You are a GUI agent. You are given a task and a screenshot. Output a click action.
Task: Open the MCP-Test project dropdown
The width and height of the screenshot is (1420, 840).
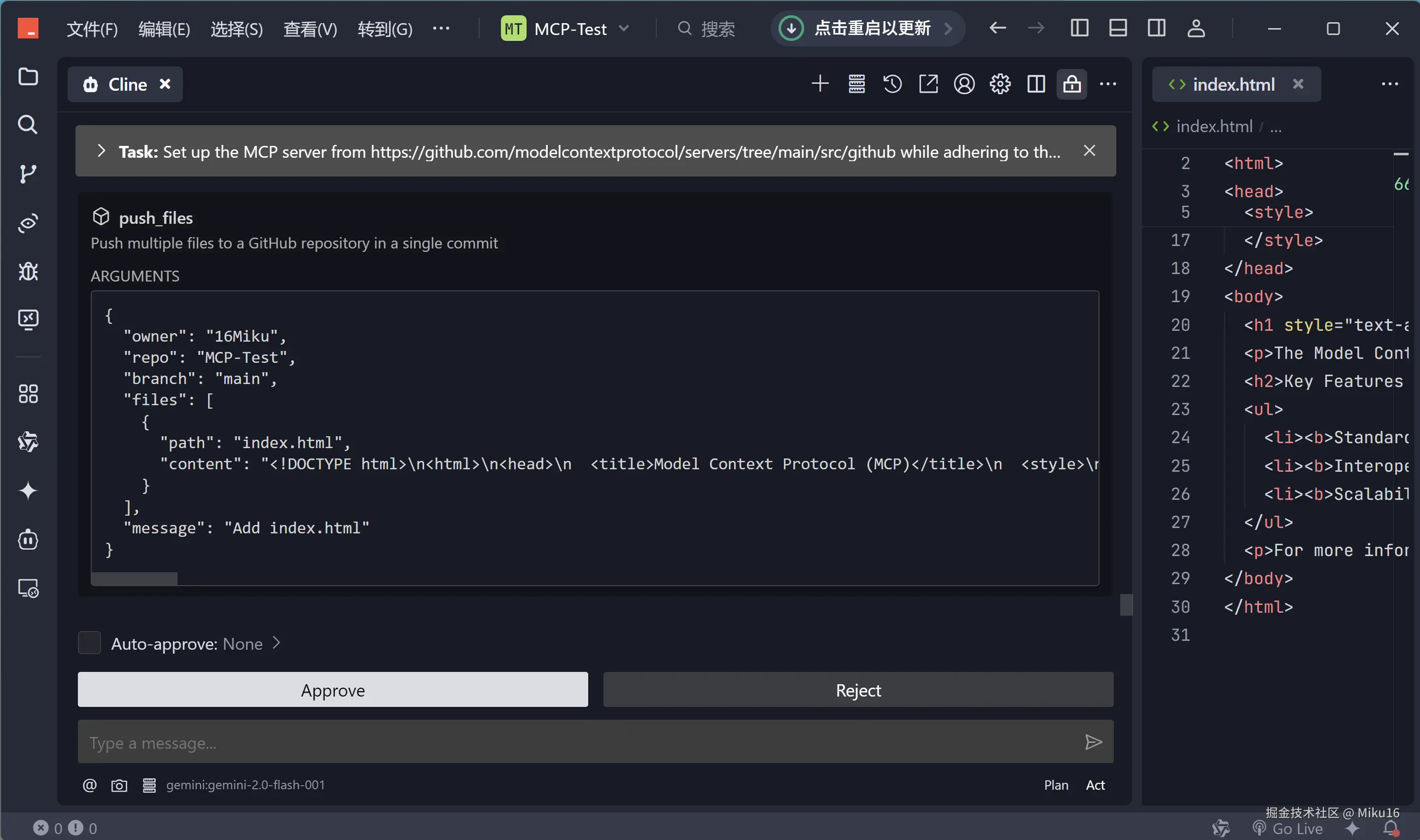[x=566, y=28]
